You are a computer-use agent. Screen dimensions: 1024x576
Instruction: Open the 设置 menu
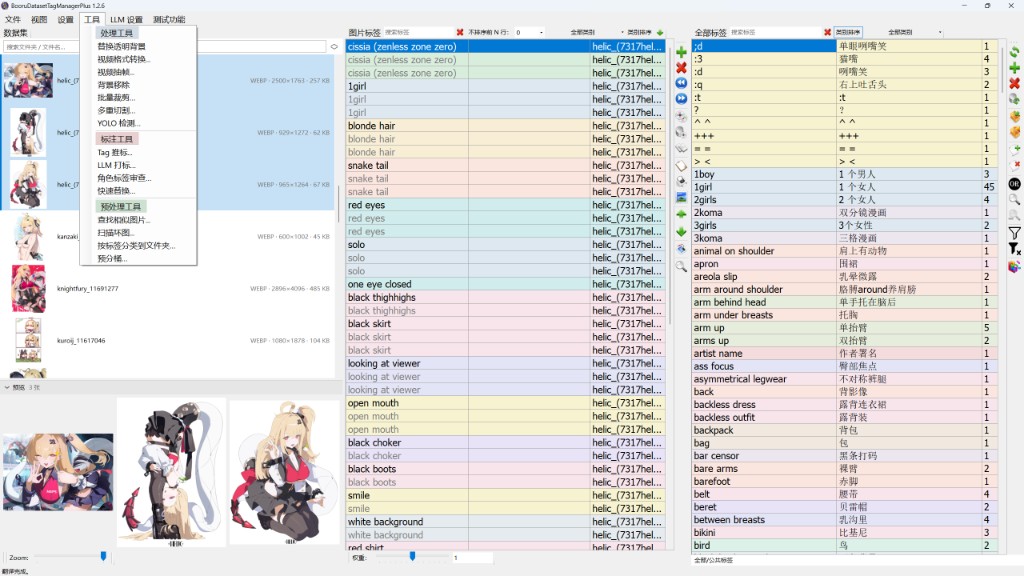(x=65, y=20)
